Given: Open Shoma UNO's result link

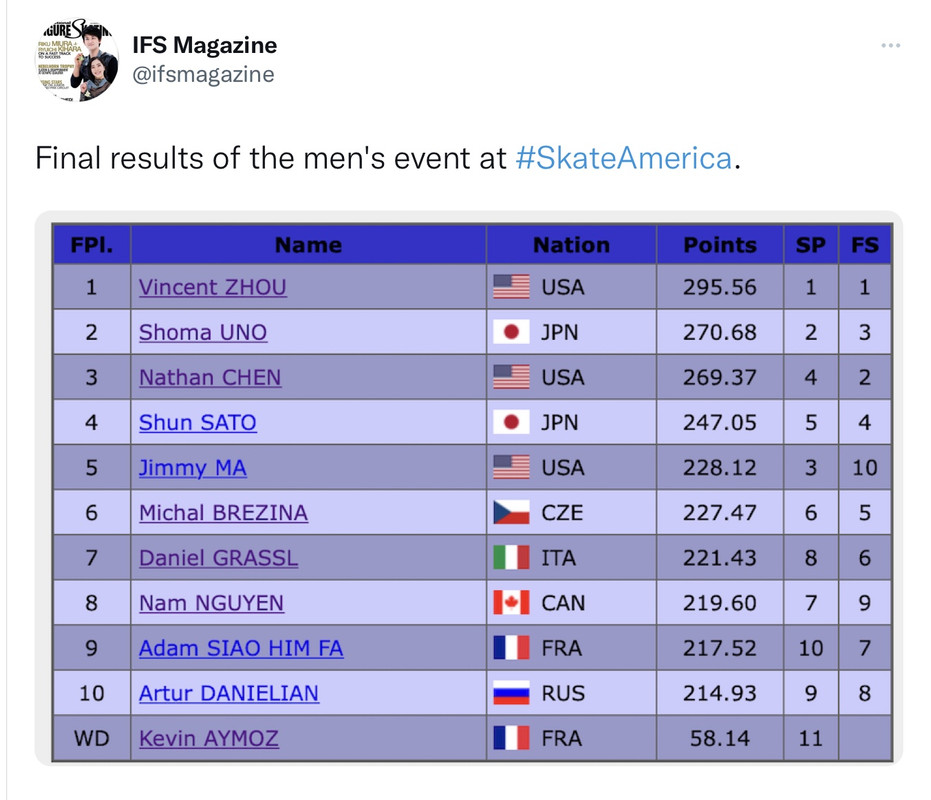Looking at the screenshot, I should coord(203,333).
